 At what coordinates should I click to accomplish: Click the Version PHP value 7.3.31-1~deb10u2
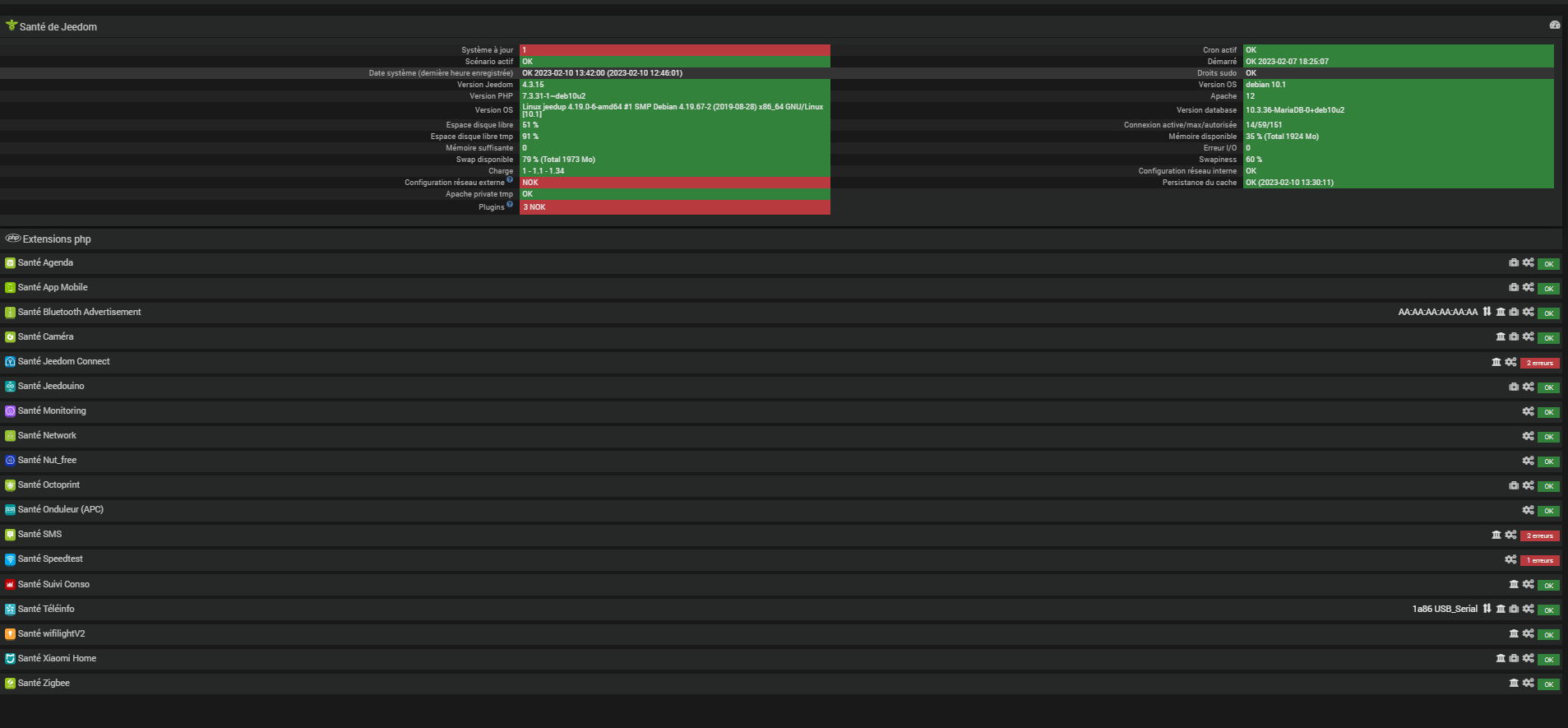click(x=675, y=96)
